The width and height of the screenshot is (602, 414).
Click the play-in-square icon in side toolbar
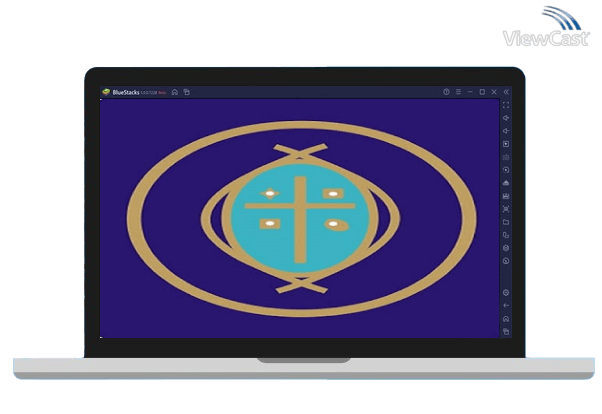click(506, 144)
